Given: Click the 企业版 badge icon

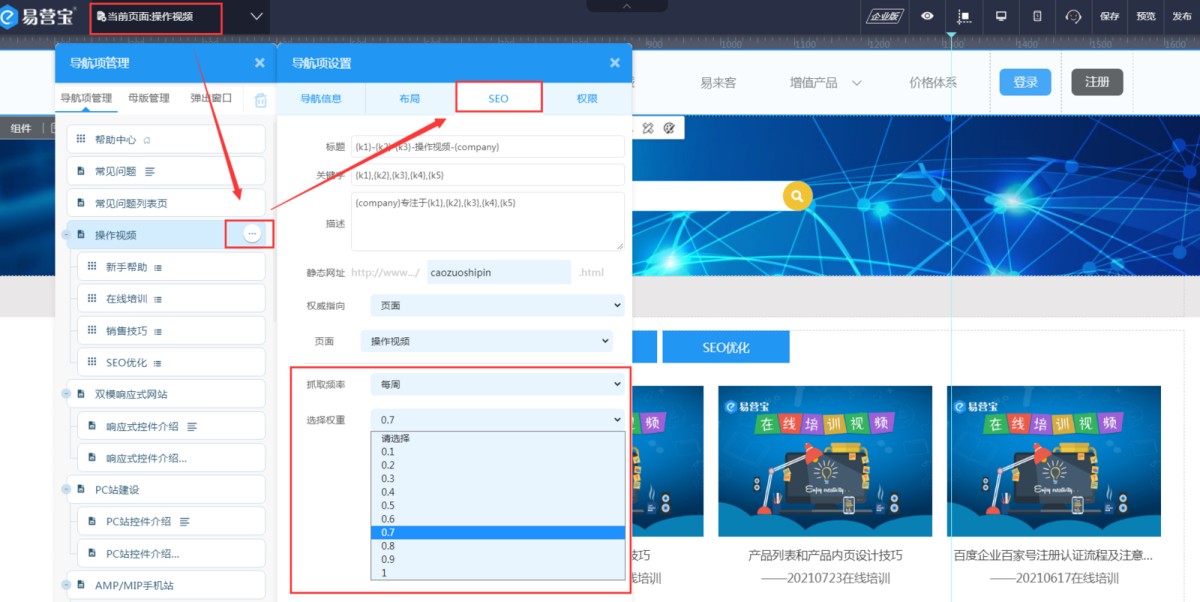Looking at the screenshot, I should tap(885, 16).
